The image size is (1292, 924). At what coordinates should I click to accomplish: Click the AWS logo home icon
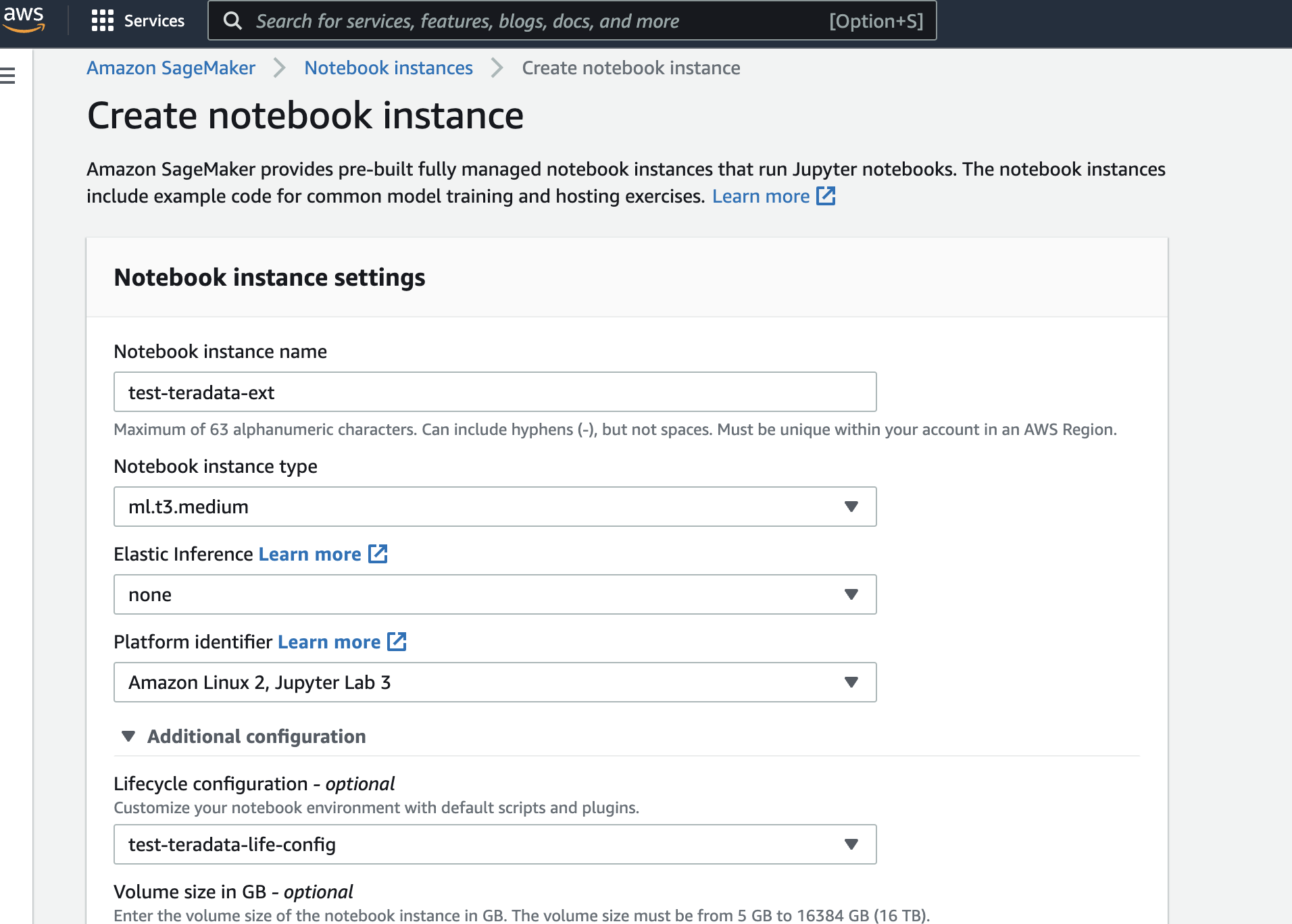click(23, 19)
